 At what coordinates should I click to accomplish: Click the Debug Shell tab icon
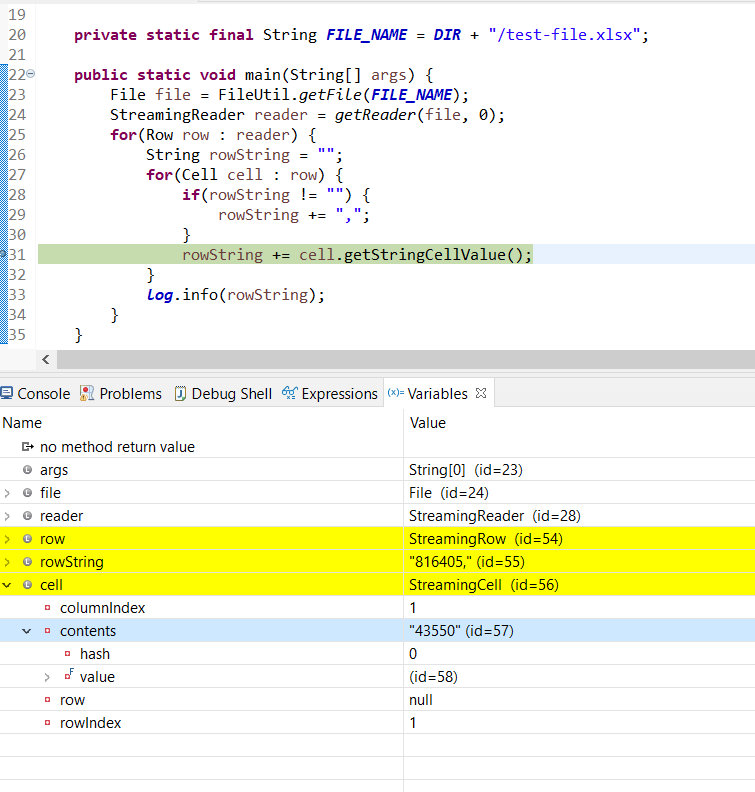pyautogui.click(x=180, y=393)
